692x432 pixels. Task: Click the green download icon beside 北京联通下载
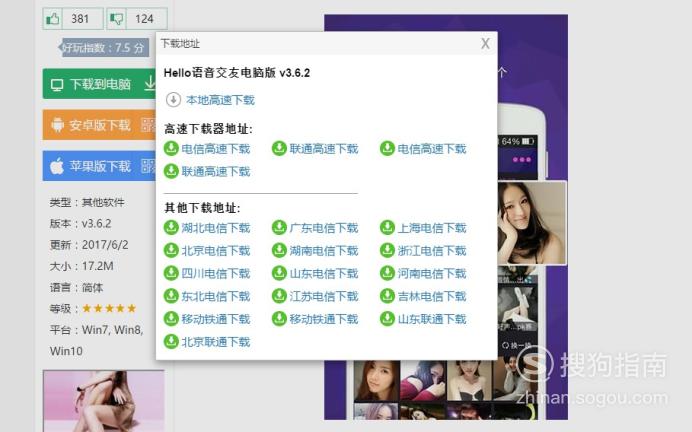pyautogui.click(x=171, y=342)
